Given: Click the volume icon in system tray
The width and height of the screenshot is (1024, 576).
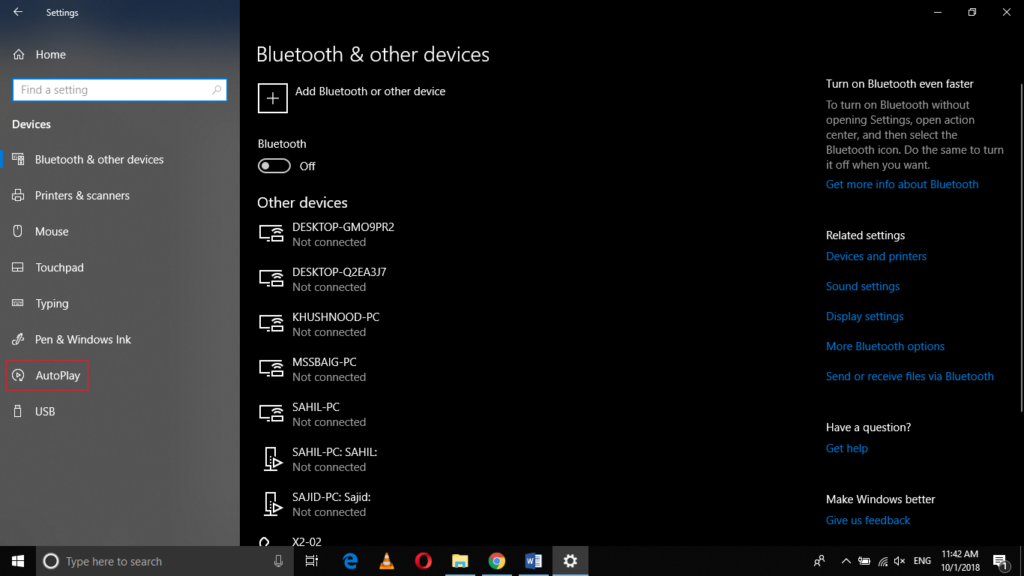Looking at the screenshot, I should click(898, 561).
